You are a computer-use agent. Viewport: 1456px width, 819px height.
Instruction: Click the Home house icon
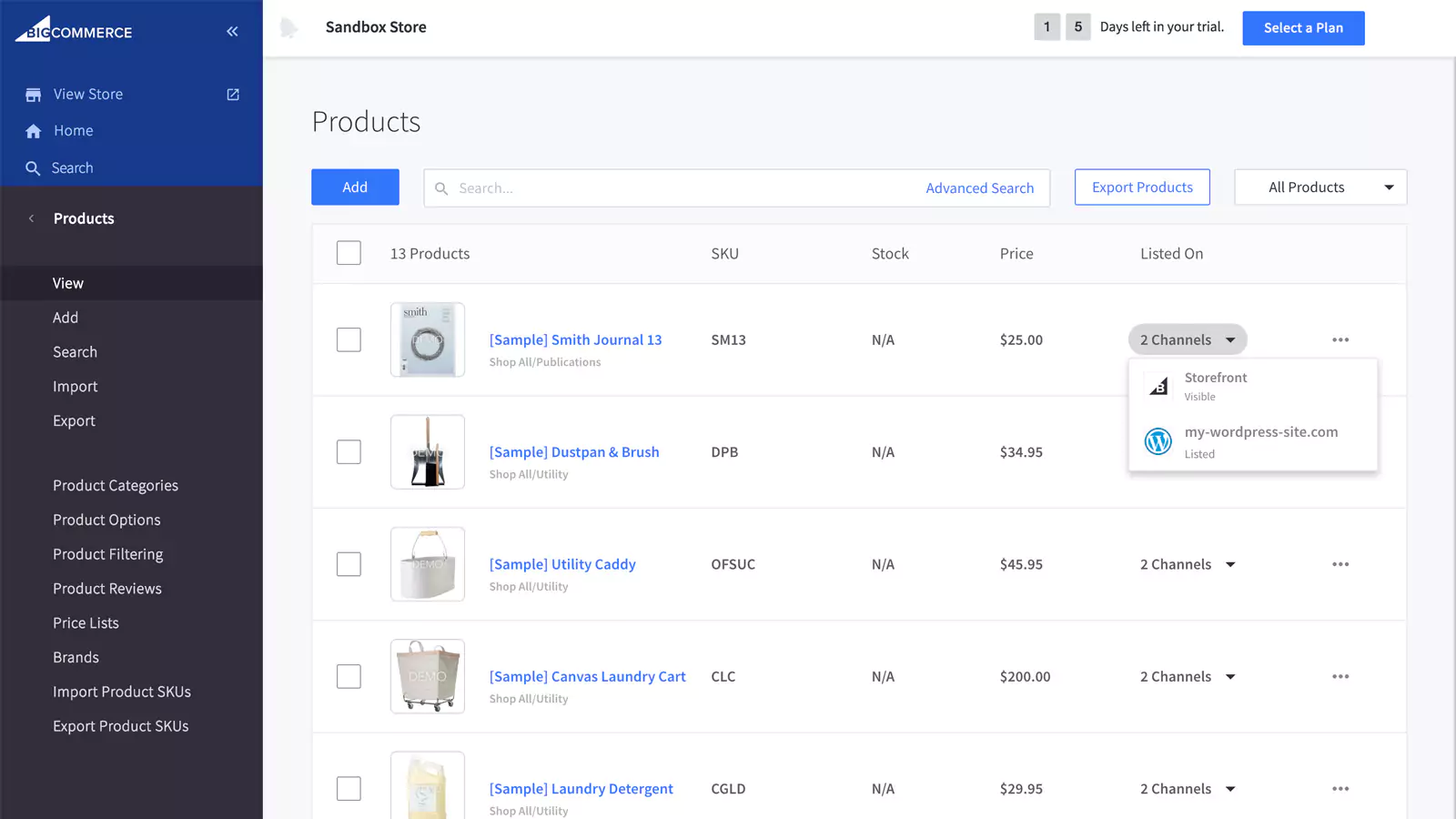pos(34,131)
